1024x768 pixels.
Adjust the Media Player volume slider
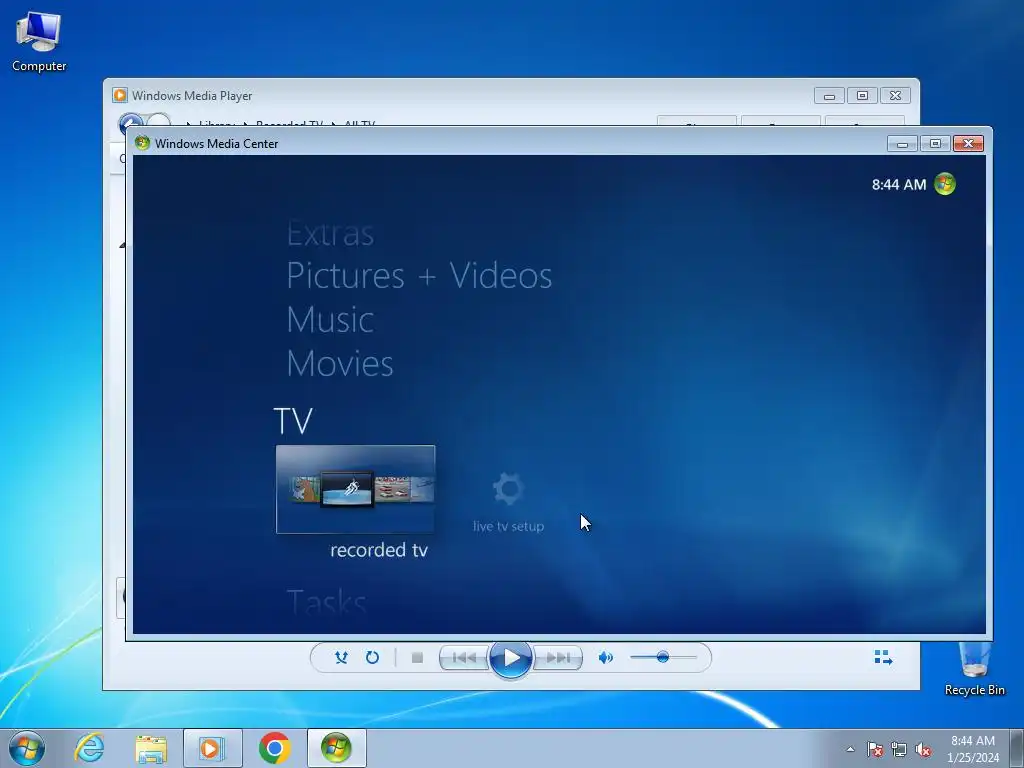coord(664,657)
